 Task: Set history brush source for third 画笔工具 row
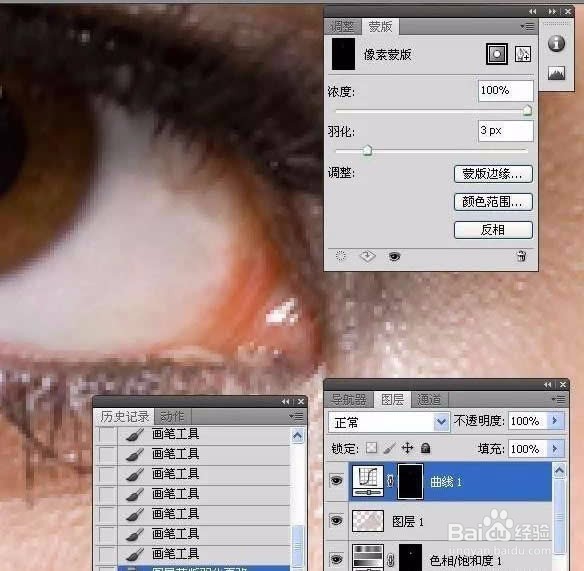click(107, 474)
